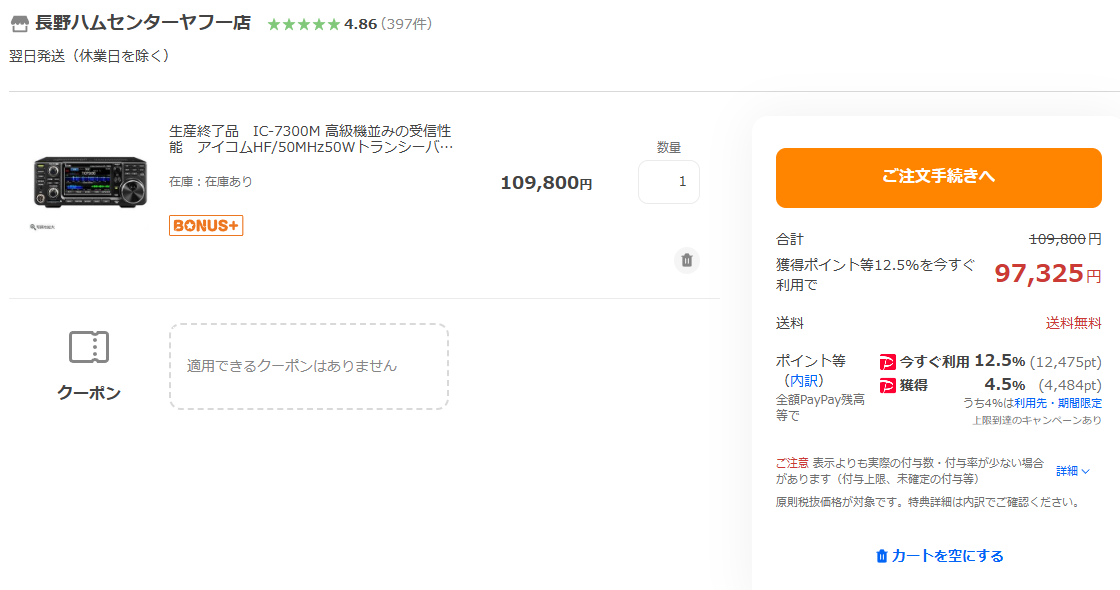1120x590 pixels.
Task: Open the 内訳 points breakdown link
Action: tap(804, 381)
